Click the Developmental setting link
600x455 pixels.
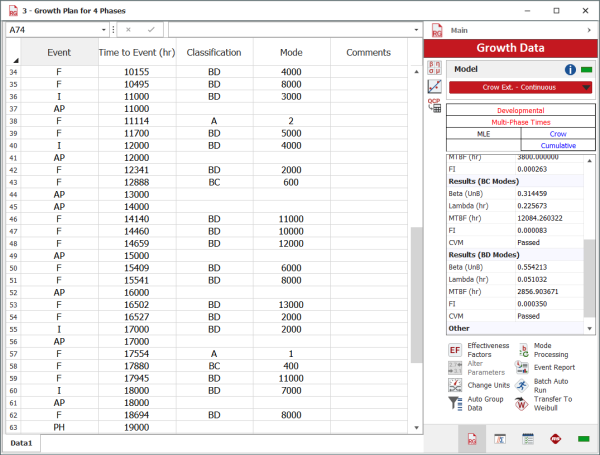519,110
